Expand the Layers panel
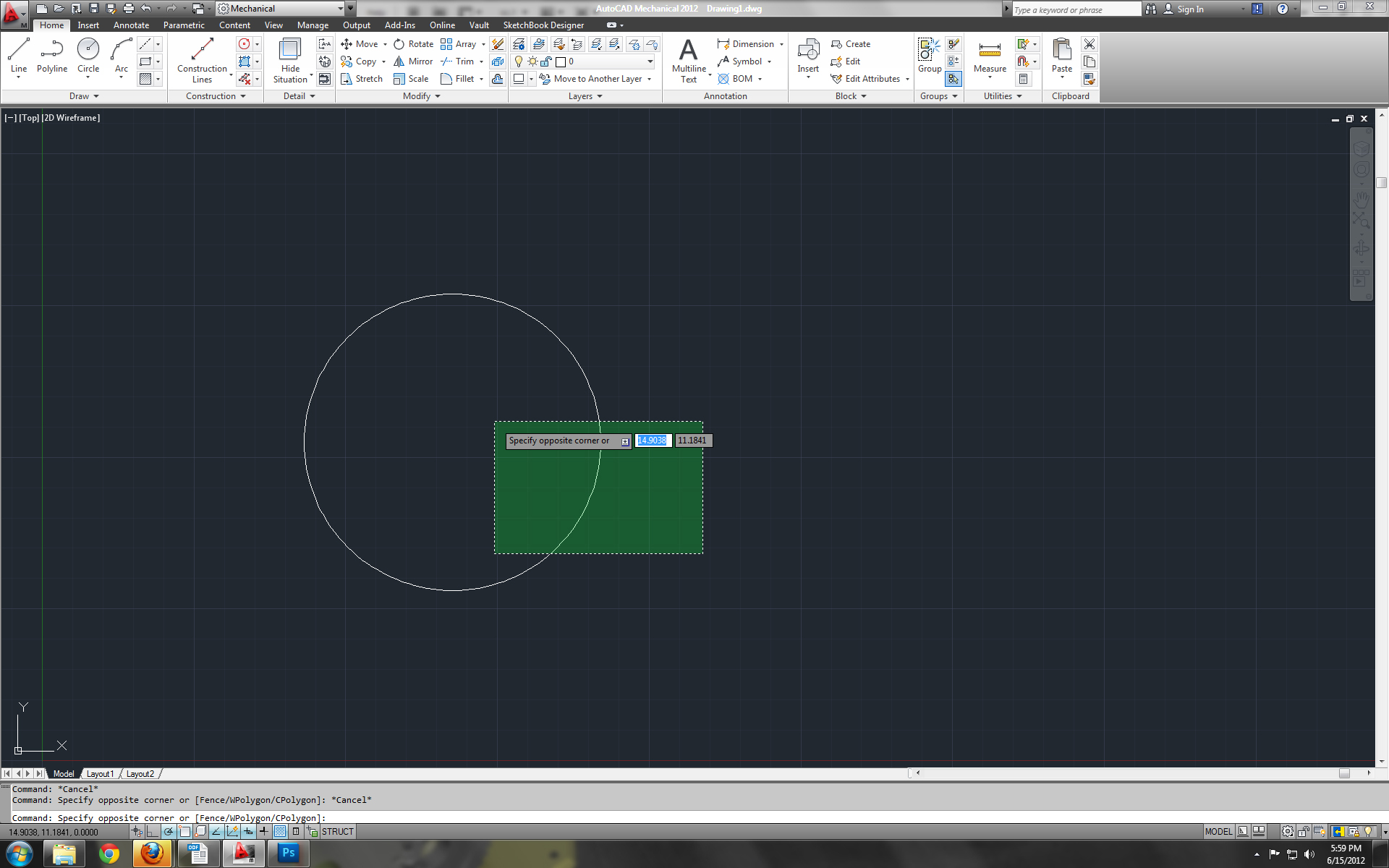 (585, 96)
